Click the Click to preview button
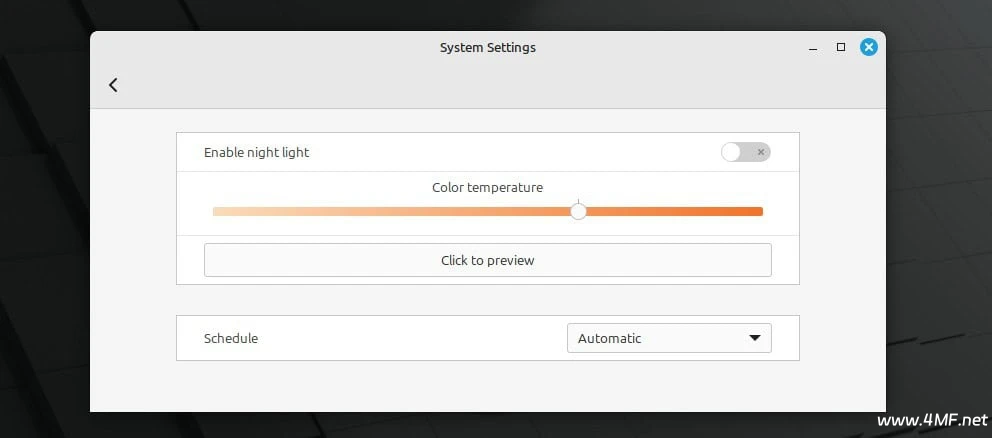Image resolution: width=992 pixels, height=438 pixels. (488, 260)
